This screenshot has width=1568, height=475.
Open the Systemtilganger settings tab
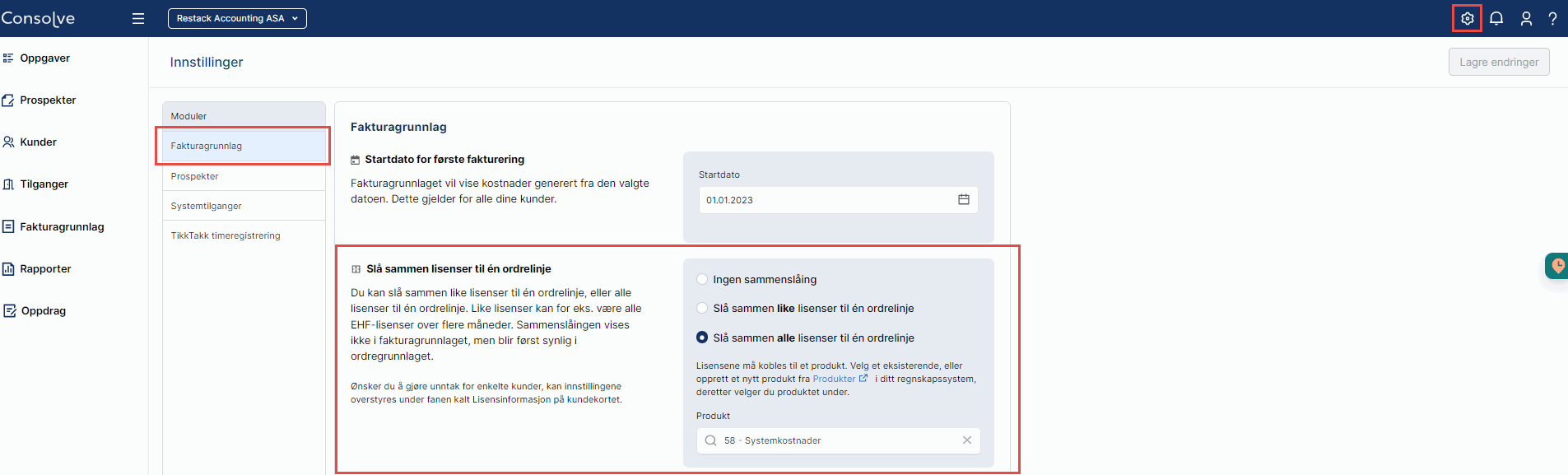point(207,206)
